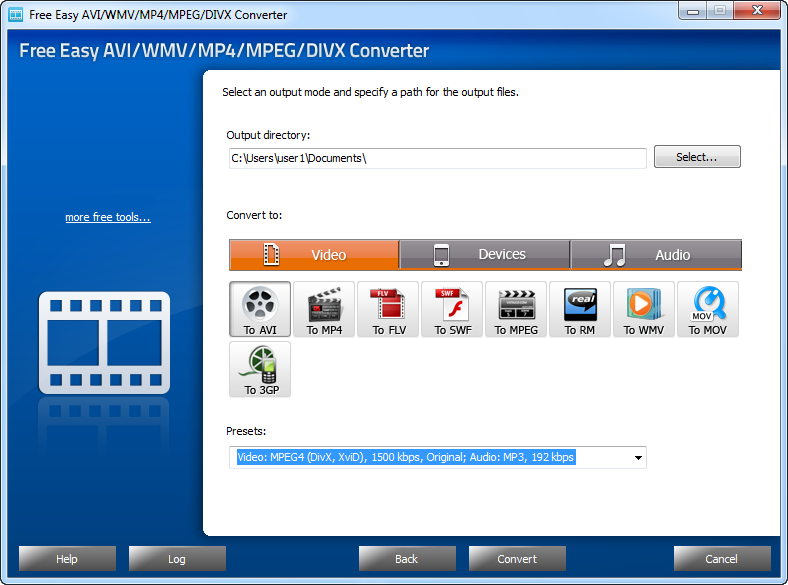This screenshot has height=585, width=788.
Task: Choose the To MPEG format icon
Action: (516, 309)
